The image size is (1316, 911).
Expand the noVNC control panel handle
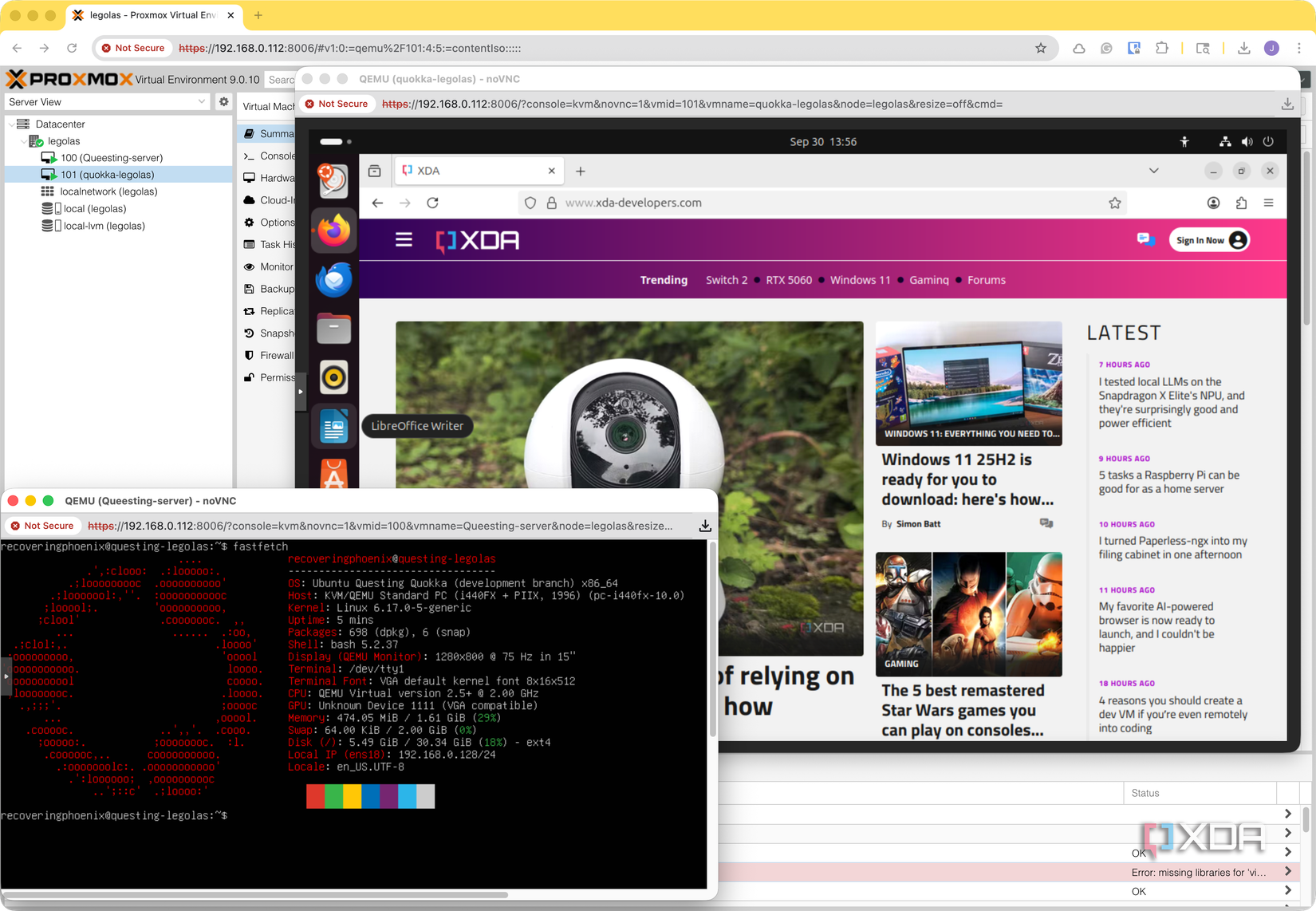[301, 392]
